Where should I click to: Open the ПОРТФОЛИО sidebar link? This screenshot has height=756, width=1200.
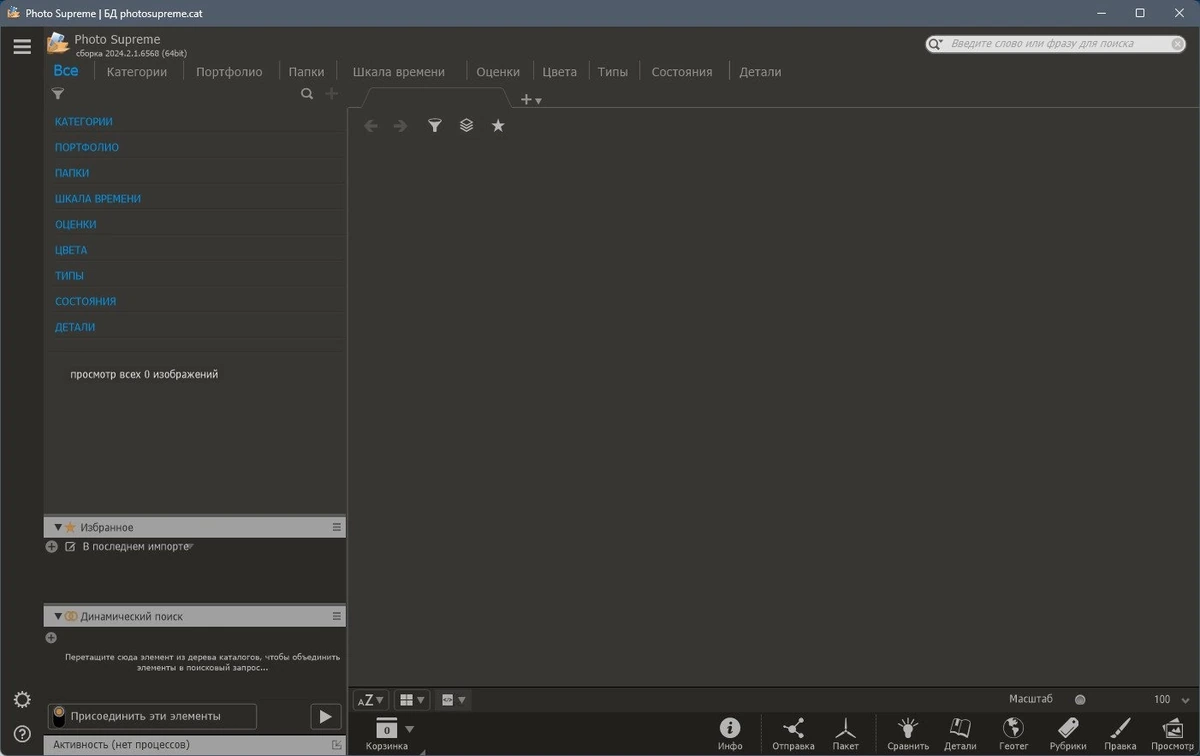click(x=87, y=147)
